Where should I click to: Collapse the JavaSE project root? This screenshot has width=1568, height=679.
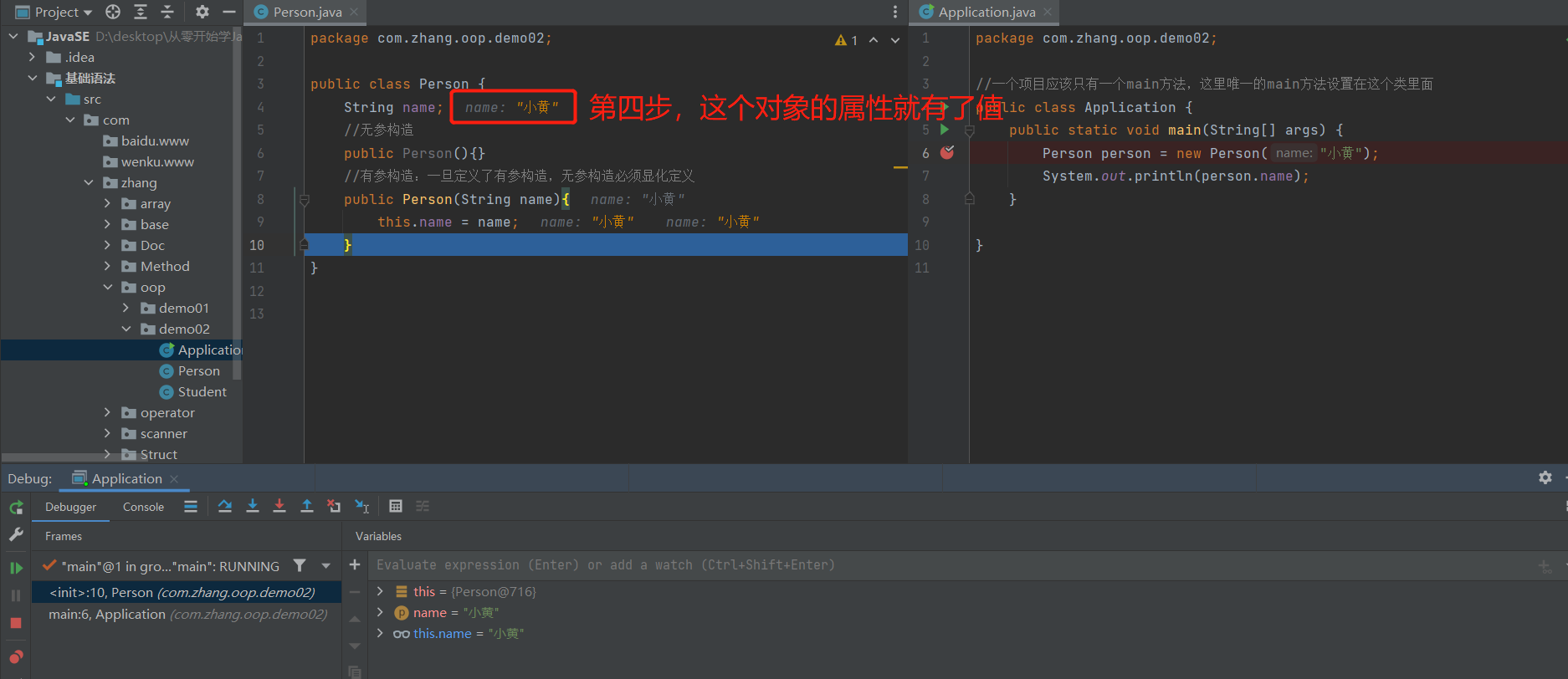pyautogui.click(x=13, y=36)
